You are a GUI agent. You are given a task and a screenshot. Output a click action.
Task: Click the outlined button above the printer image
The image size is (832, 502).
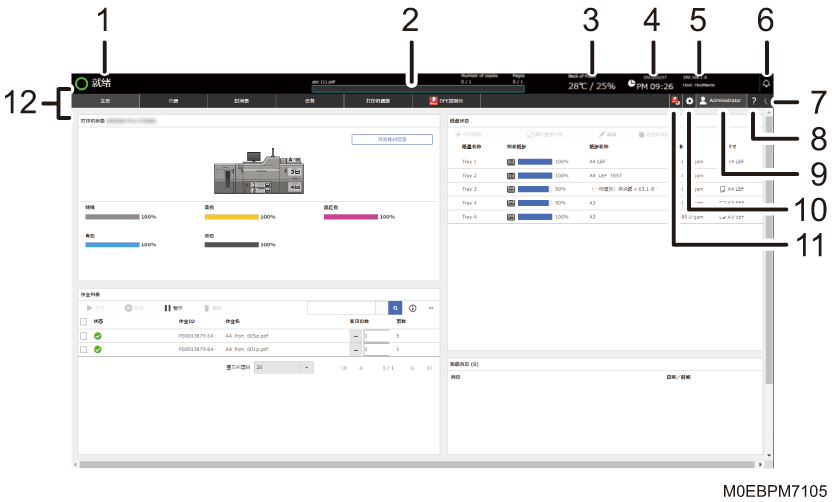click(392, 140)
